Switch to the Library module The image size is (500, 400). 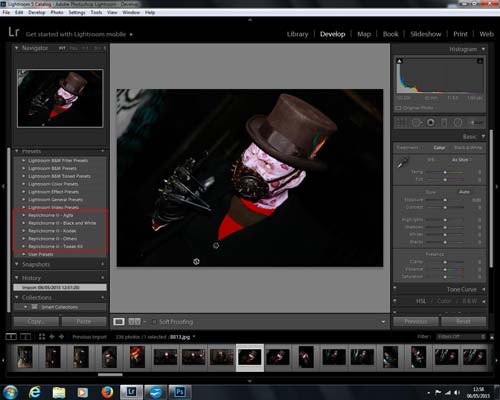[297, 34]
